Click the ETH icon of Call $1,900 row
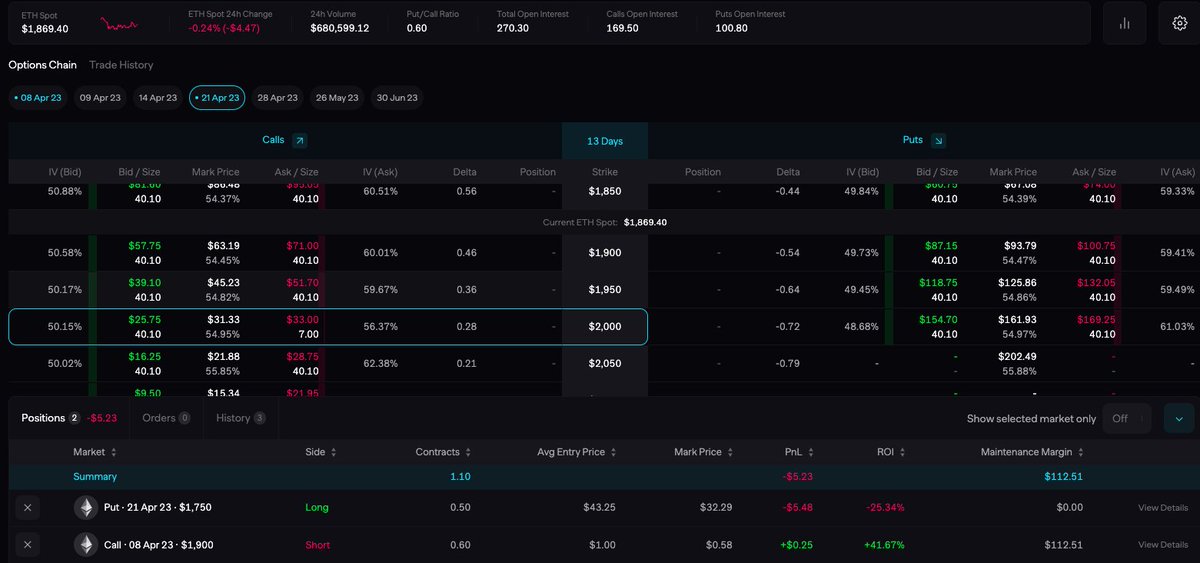1200x563 pixels. [x=86, y=545]
